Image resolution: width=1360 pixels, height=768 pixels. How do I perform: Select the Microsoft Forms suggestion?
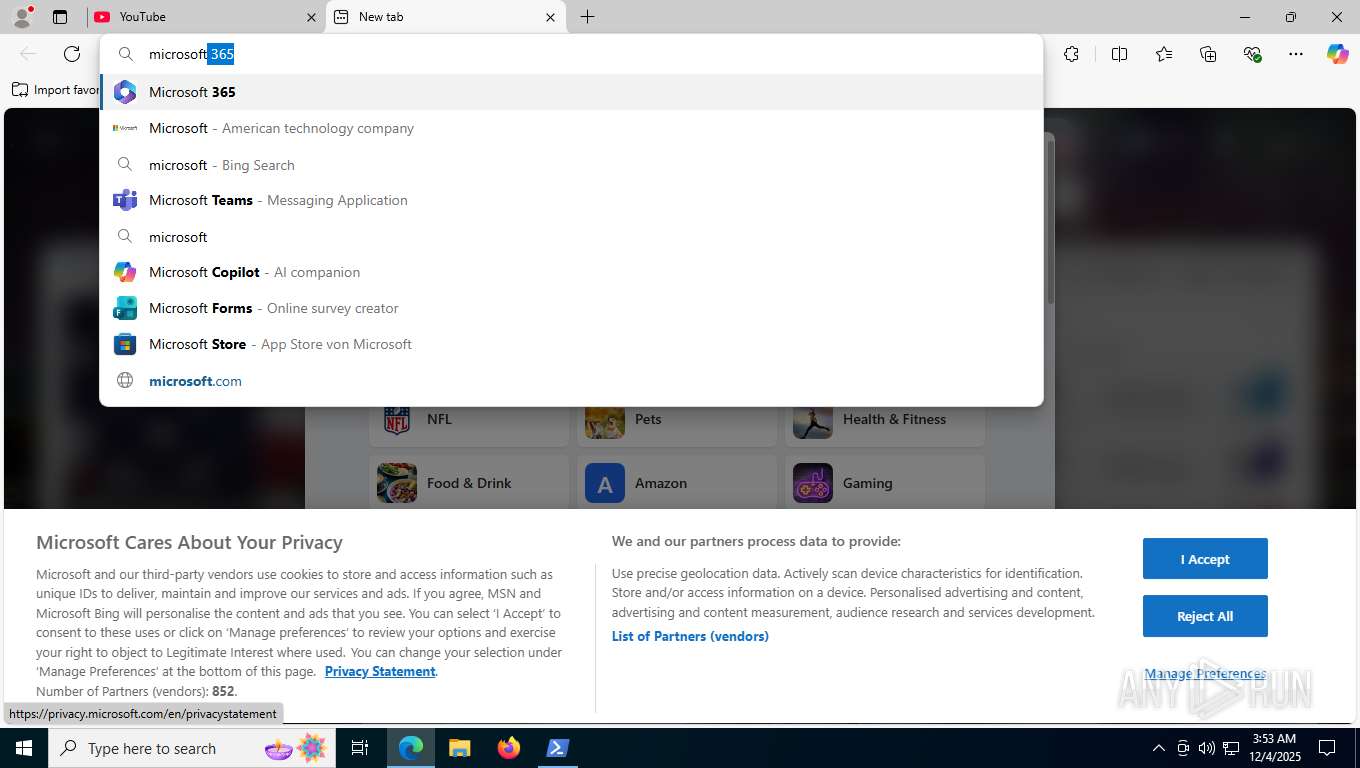pyautogui.click(x=571, y=308)
